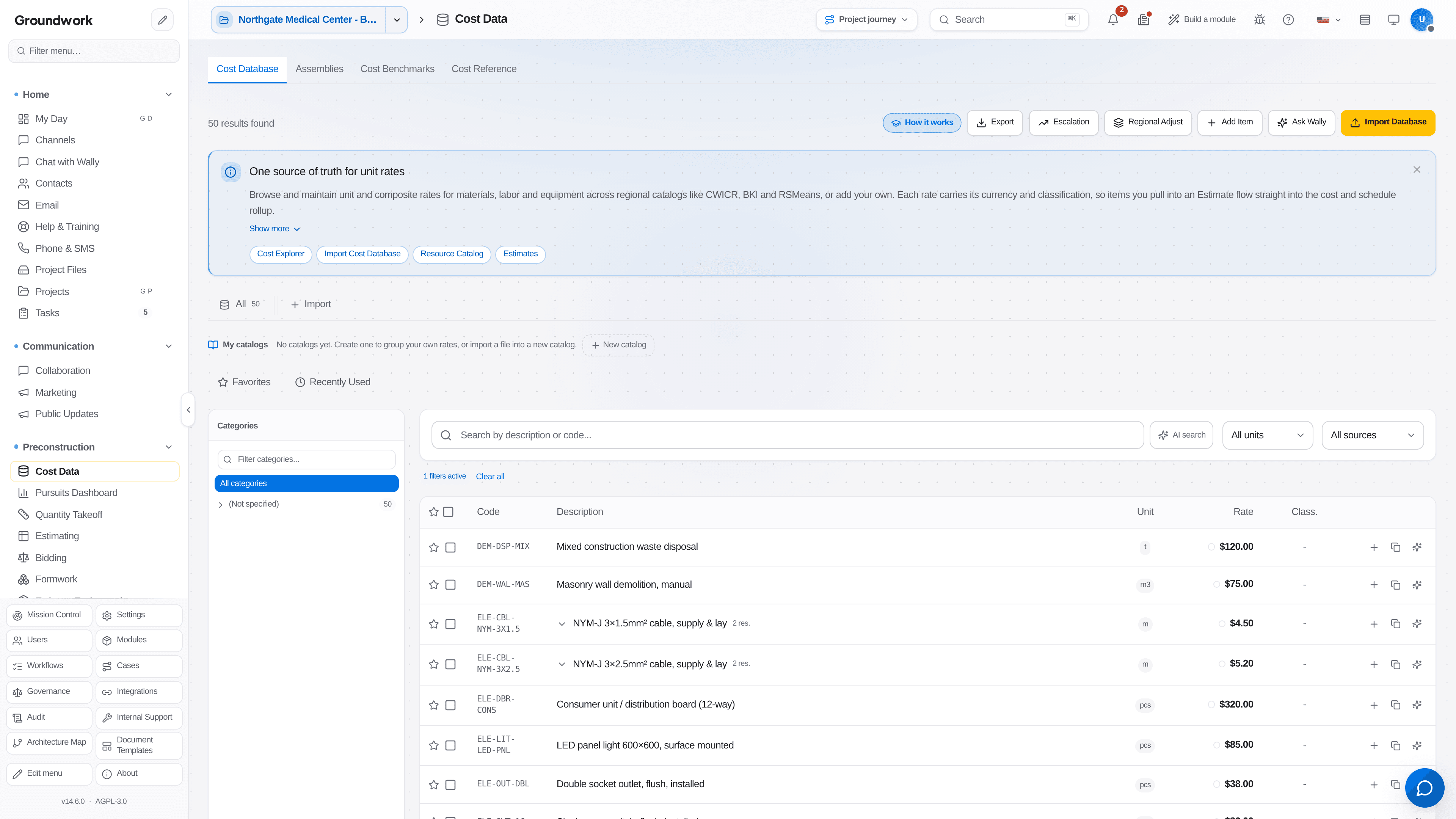This screenshot has height=819, width=1456.
Task: Click the monitor display icon in header
Action: click(1393, 20)
